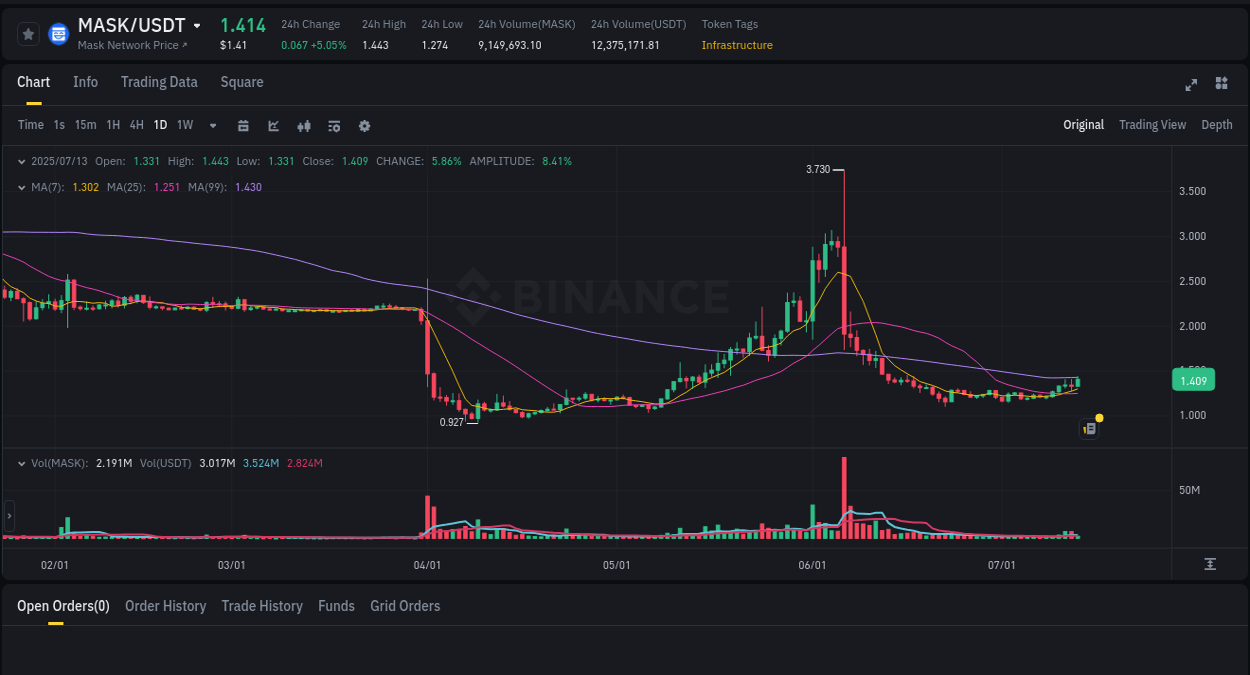This screenshot has height=675, width=1250.
Task: Open the layout widgets icon near fullscreen
Action: [1221, 84]
